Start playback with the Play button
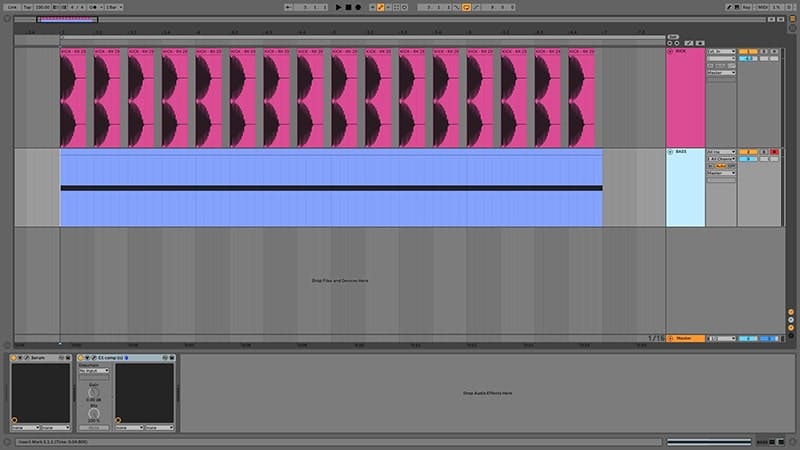Screen dimensions: 800x450 point(338,7)
